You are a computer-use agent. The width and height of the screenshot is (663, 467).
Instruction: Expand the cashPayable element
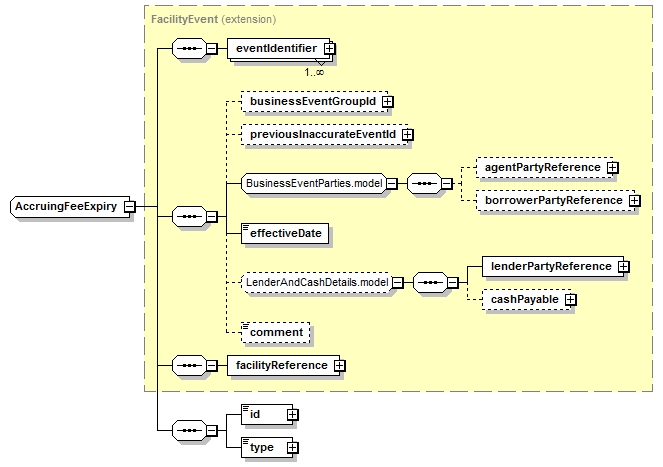[x=570, y=300]
